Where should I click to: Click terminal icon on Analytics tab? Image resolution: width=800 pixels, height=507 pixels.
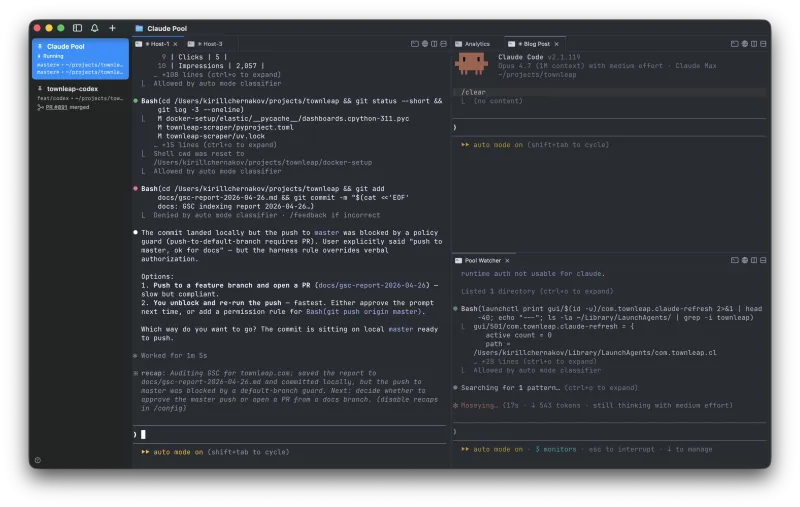pos(459,44)
